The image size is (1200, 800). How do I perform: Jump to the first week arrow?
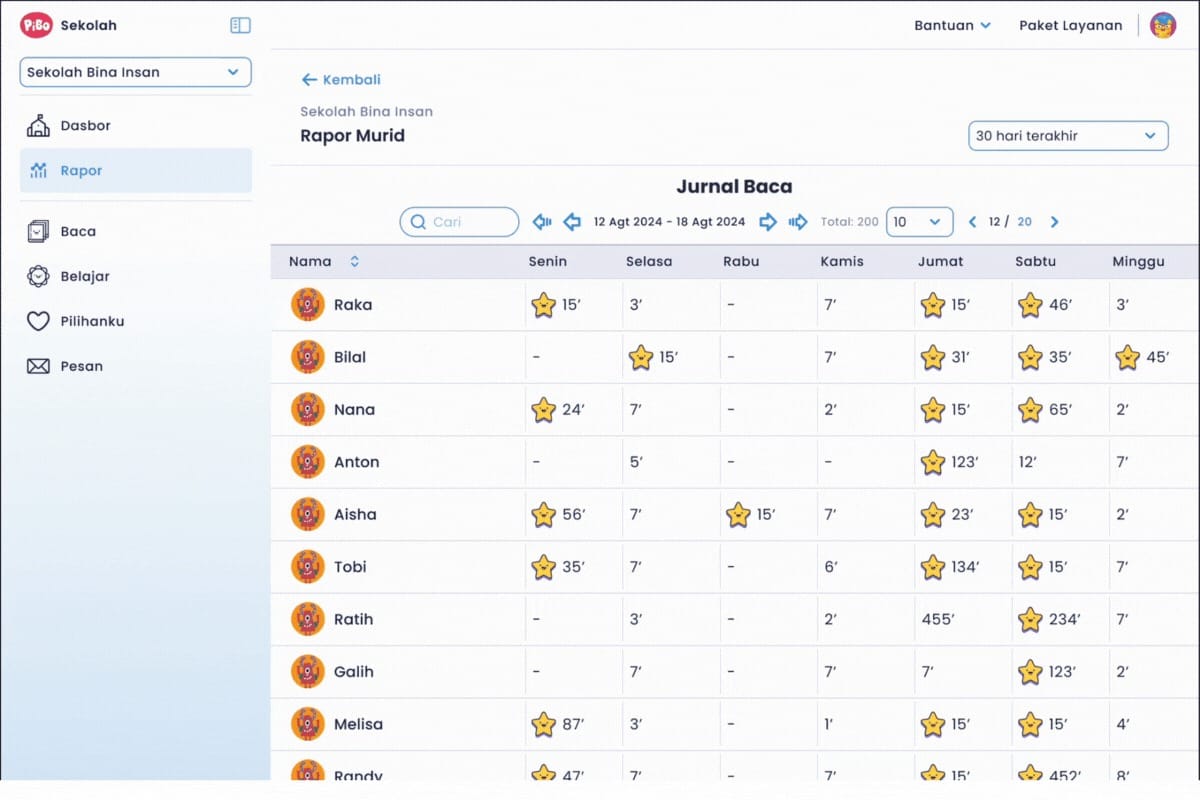tap(542, 222)
